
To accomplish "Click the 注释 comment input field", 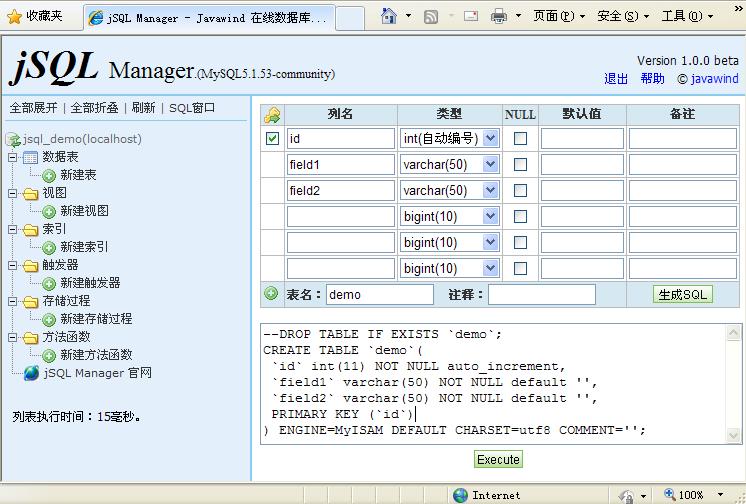I will [542, 295].
